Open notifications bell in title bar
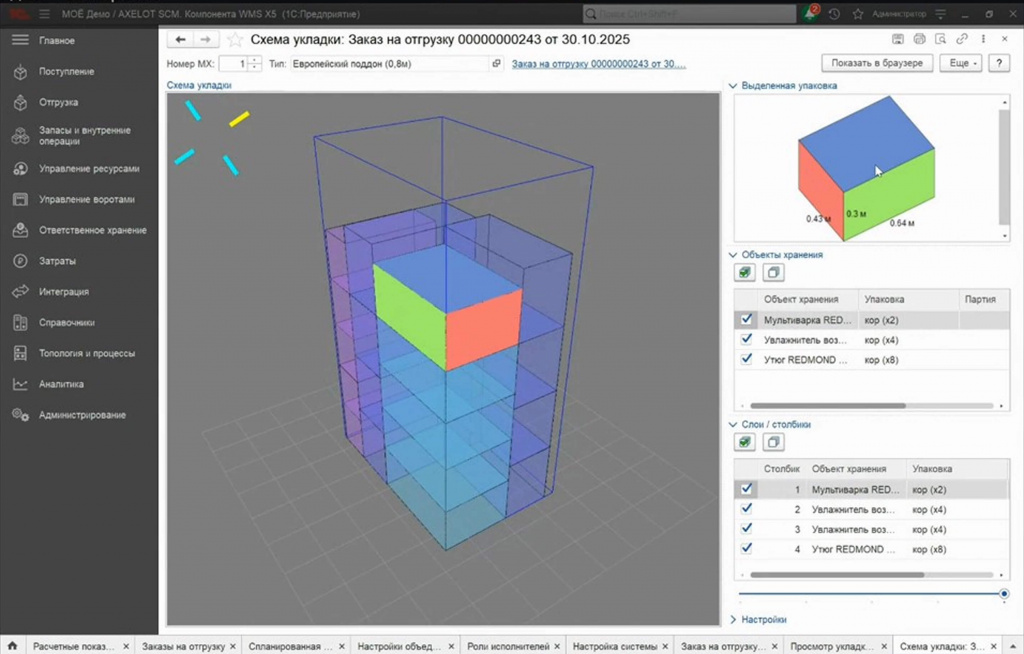This screenshot has width=1024, height=654. click(810, 13)
